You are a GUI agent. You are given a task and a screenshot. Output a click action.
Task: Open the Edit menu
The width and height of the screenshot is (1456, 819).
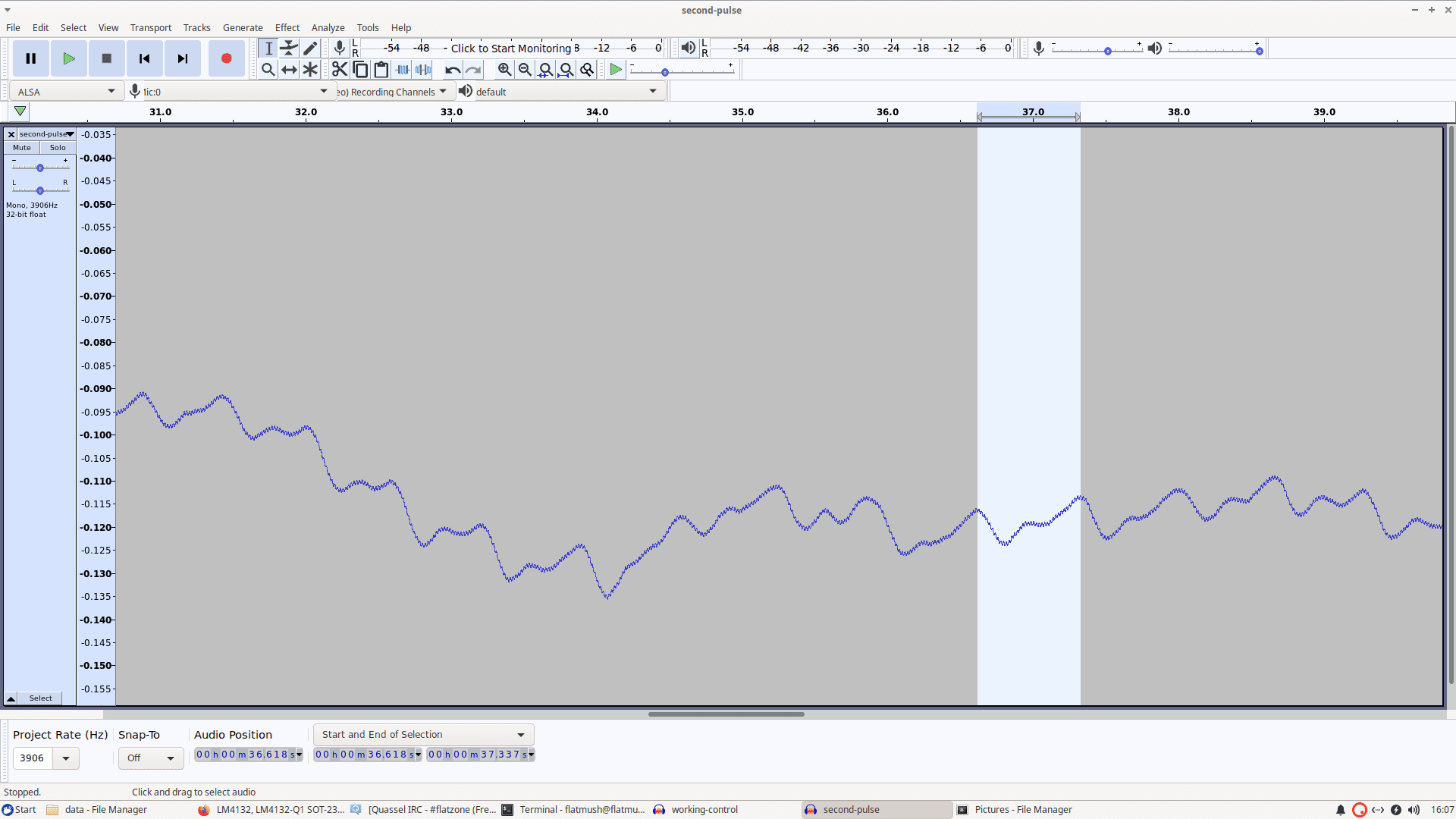coord(40,28)
